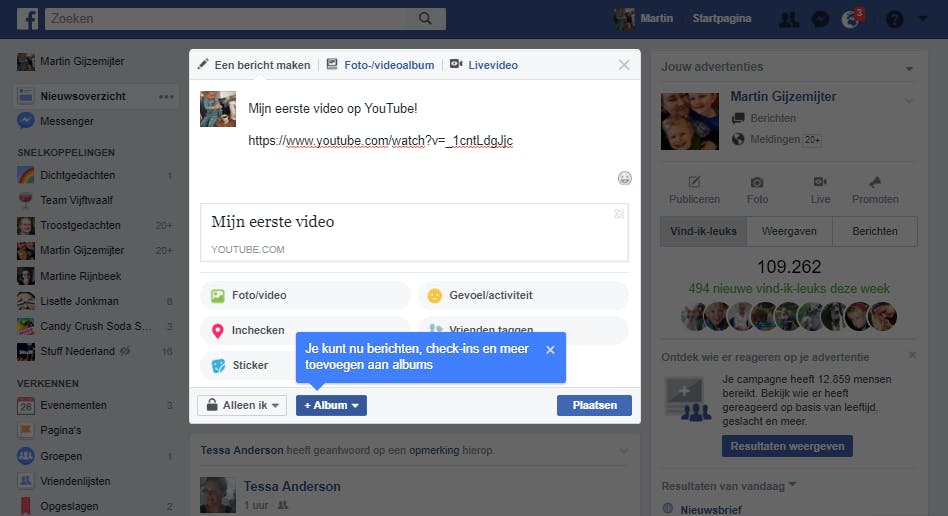Click the YouTube Mijn eerste video preview card
Viewport: 948px width, 516px height.
[x=414, y=232]
